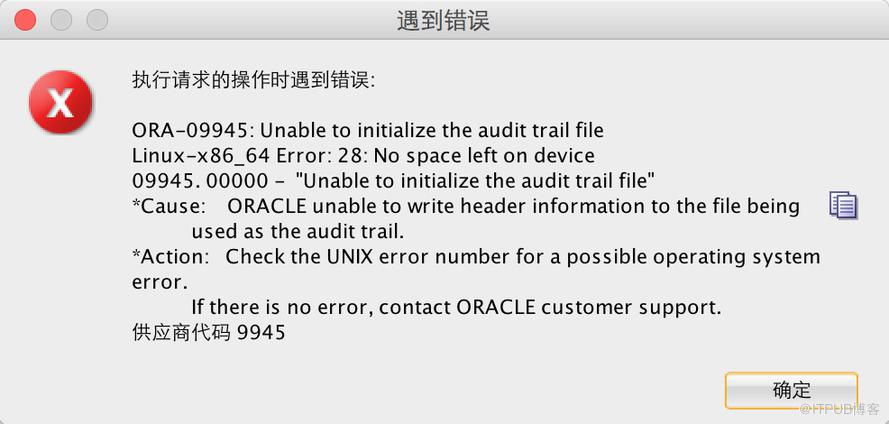Click the gray minimize button in the title bar
The image size is (889, 424).
[61, 20]
